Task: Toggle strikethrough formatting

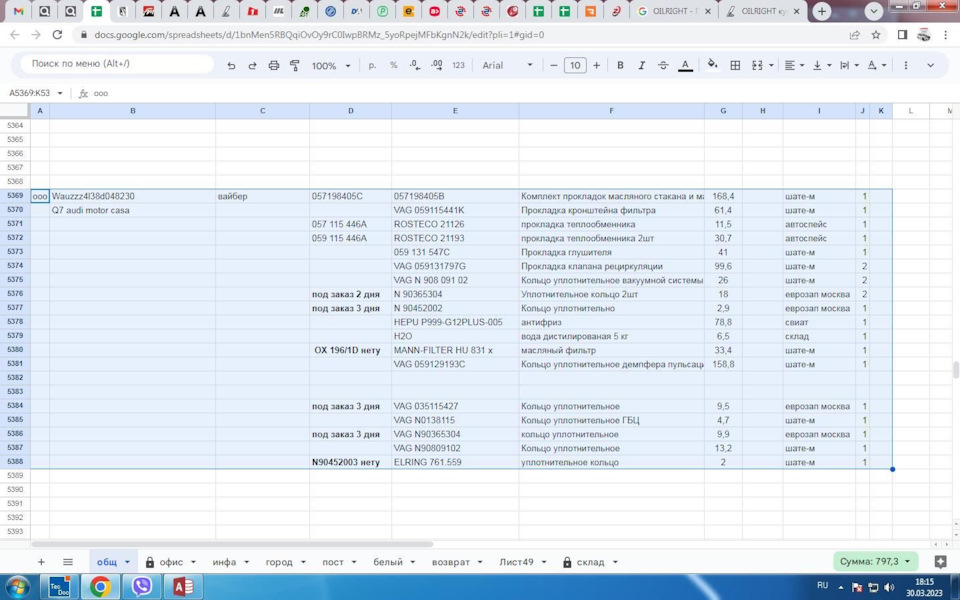Action: pos(663,65)
